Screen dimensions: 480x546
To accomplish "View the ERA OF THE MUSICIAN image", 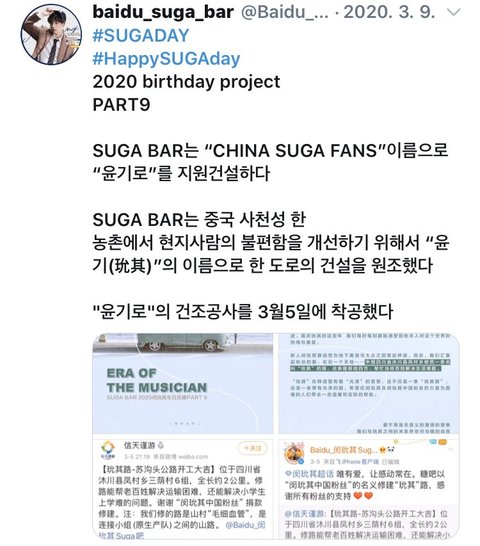I will click(x=183, y=383).
